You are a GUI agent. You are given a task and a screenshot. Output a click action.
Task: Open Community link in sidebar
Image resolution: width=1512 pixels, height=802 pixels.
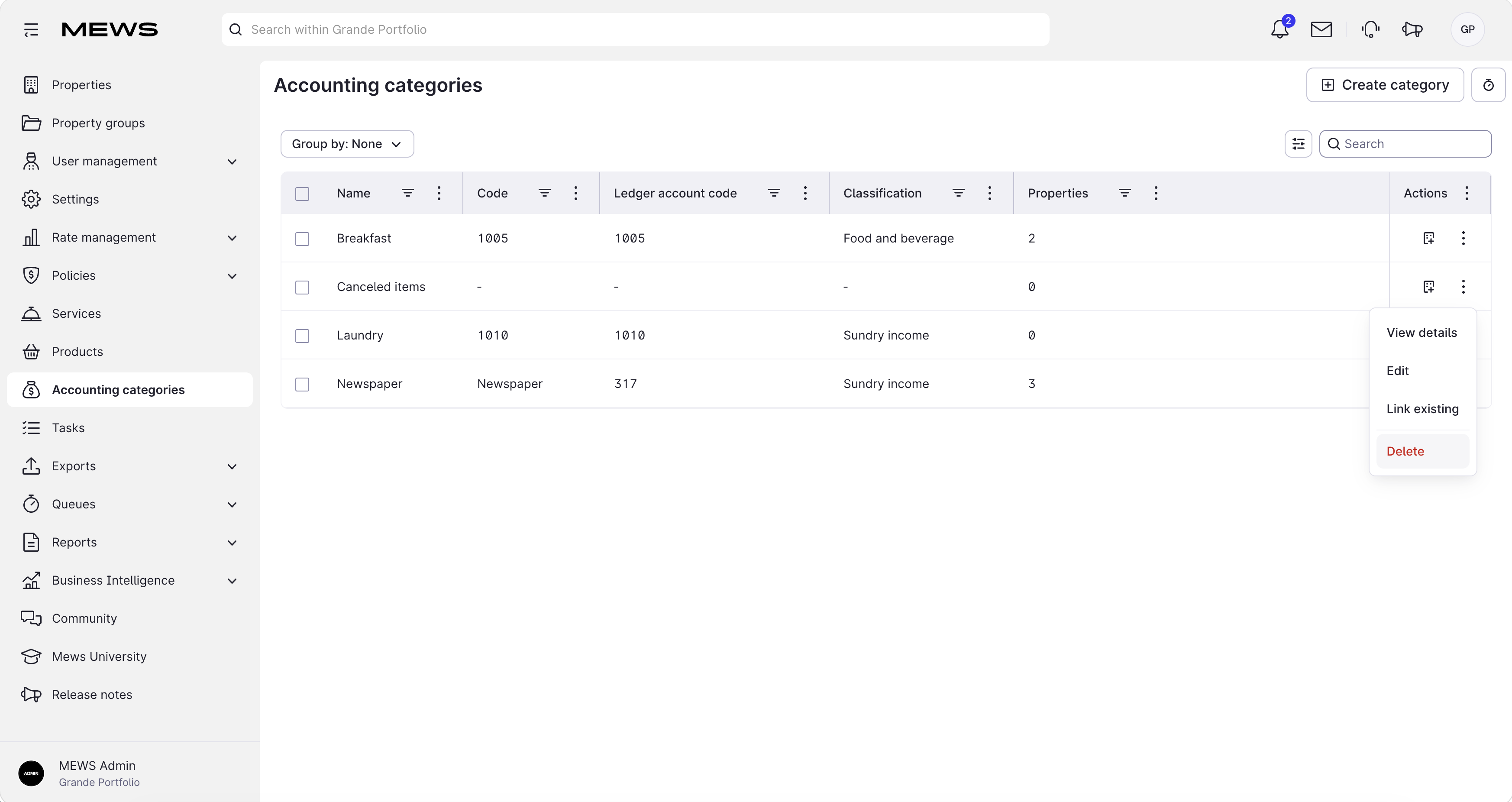[x=130, y=619]
